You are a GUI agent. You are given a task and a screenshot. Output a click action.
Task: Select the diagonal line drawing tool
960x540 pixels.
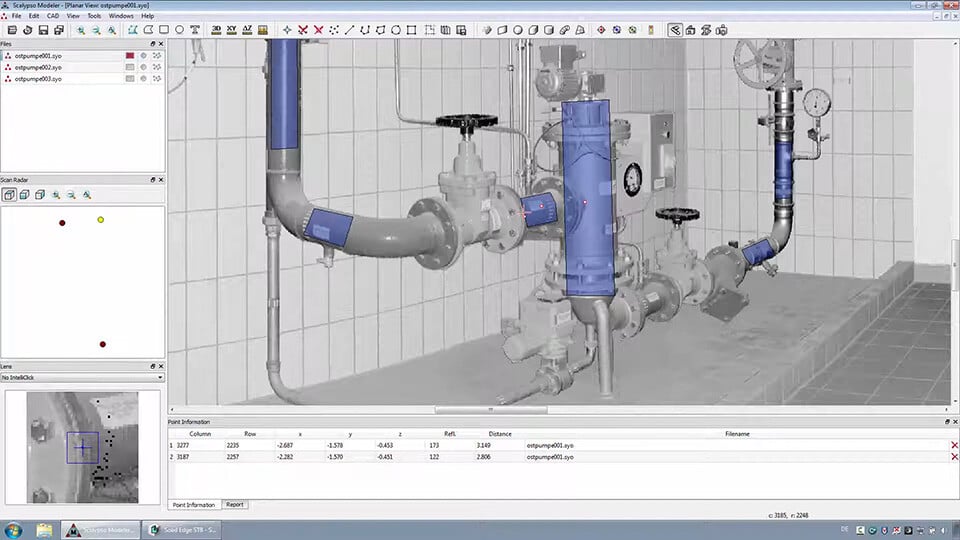(x=350, y=30)
